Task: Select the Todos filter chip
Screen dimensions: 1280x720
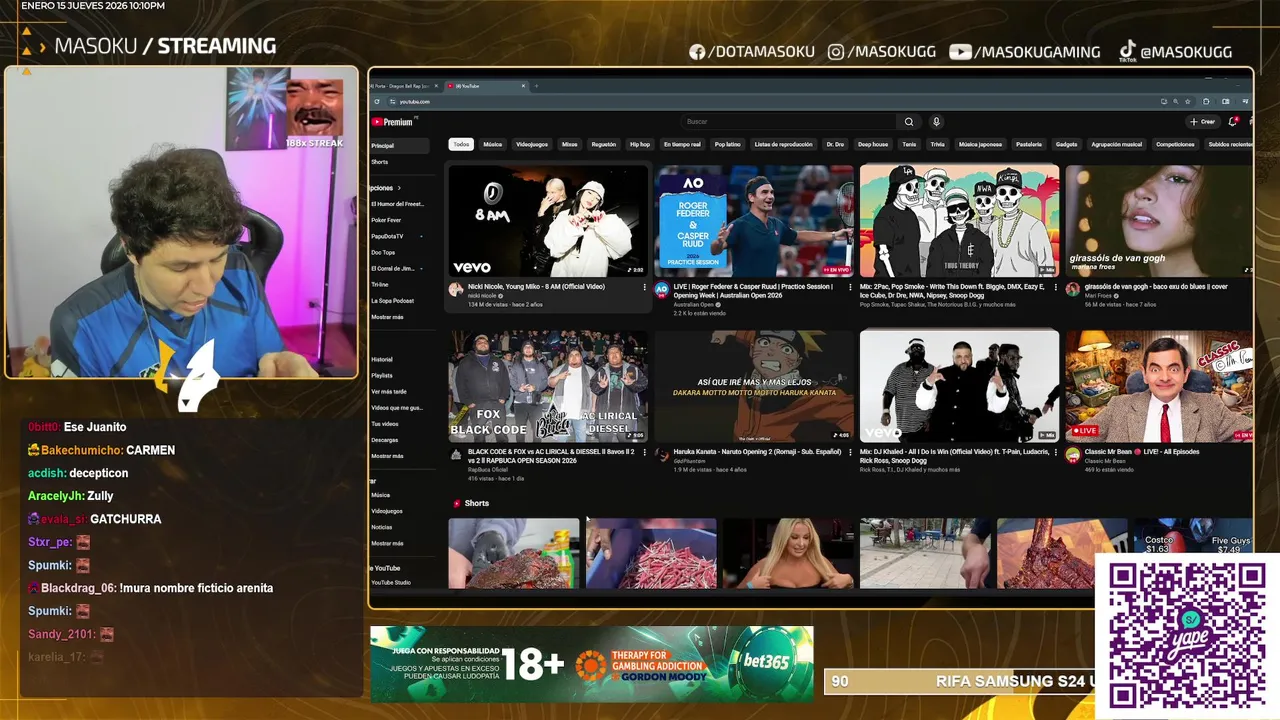Action: 461,144
